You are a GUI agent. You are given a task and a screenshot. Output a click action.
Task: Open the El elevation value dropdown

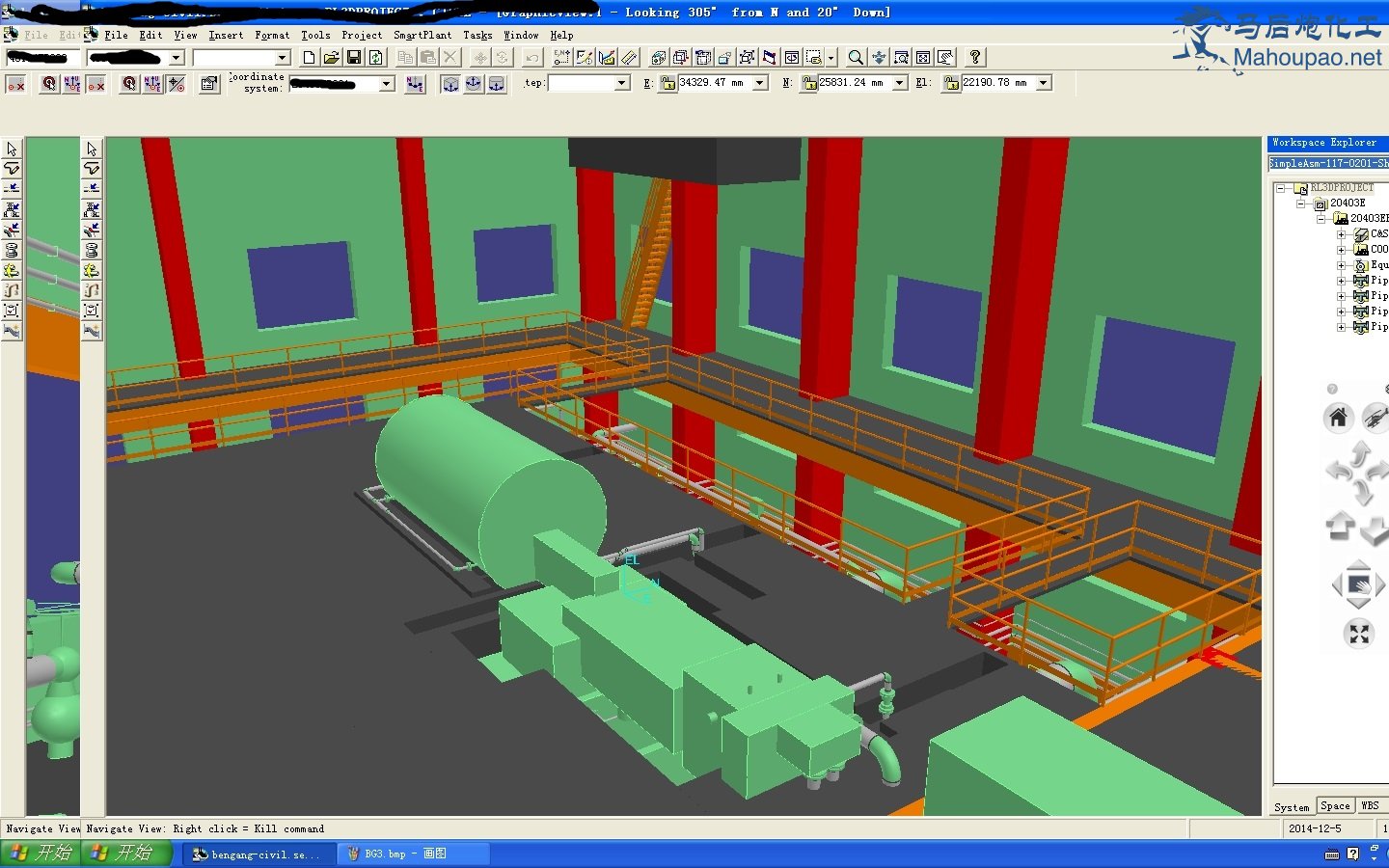coord(1043,84)
